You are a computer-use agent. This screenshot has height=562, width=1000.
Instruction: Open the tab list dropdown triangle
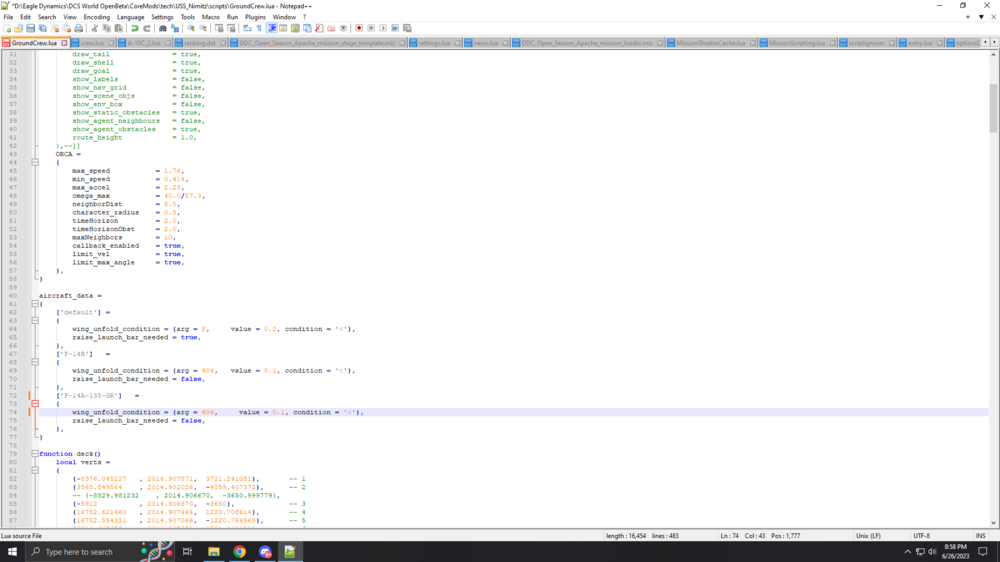point(981,17)
